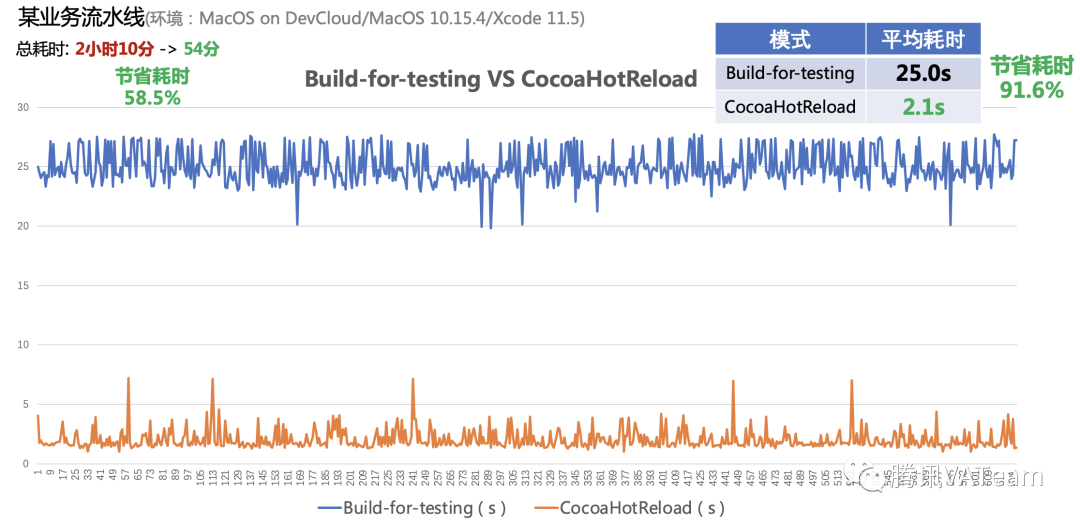Click the 某业务流水线 heading
The height and width of the screenshot is (524, 1080).
point(81,17)
